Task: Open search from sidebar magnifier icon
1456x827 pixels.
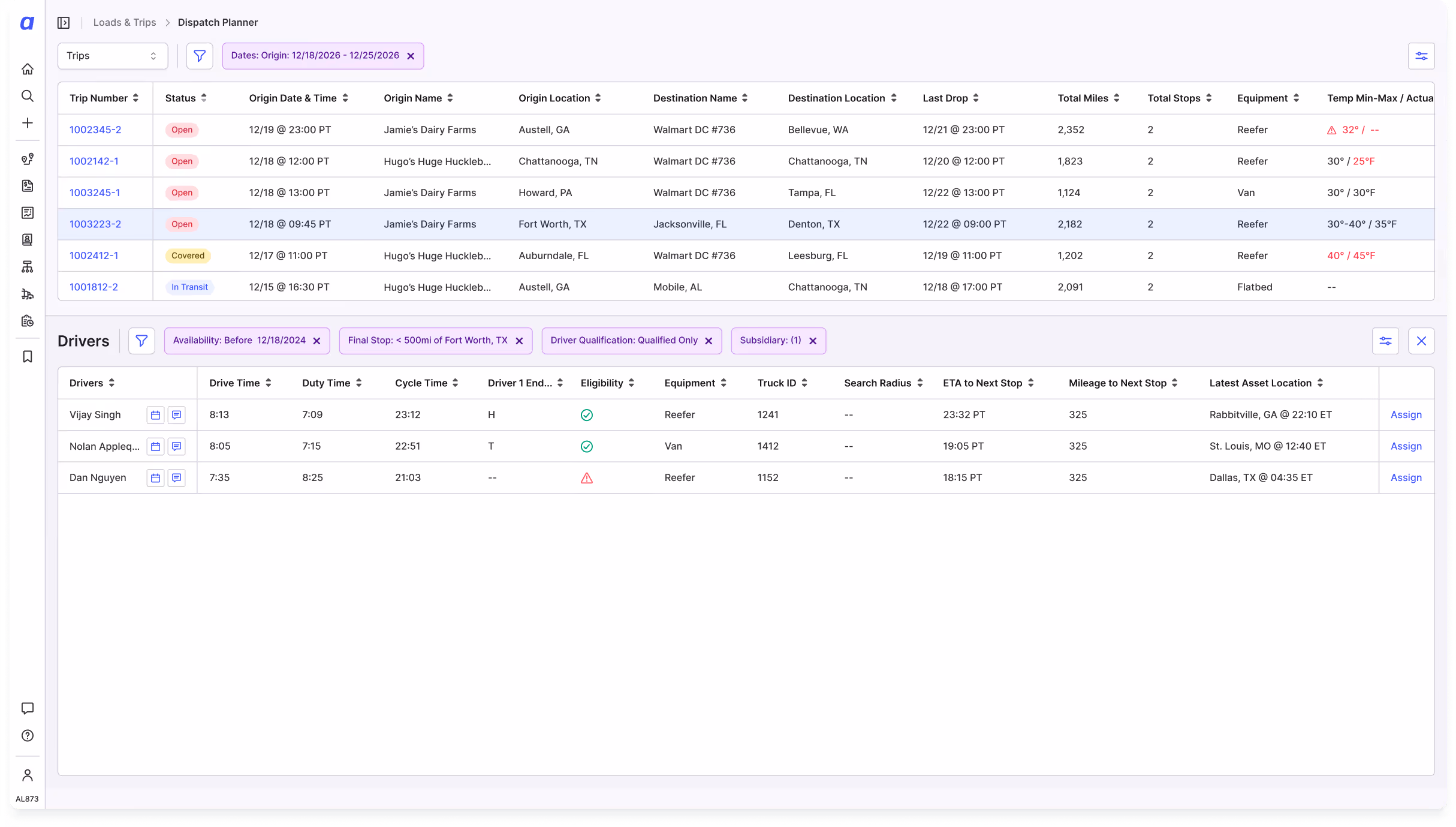Action: 28,97
